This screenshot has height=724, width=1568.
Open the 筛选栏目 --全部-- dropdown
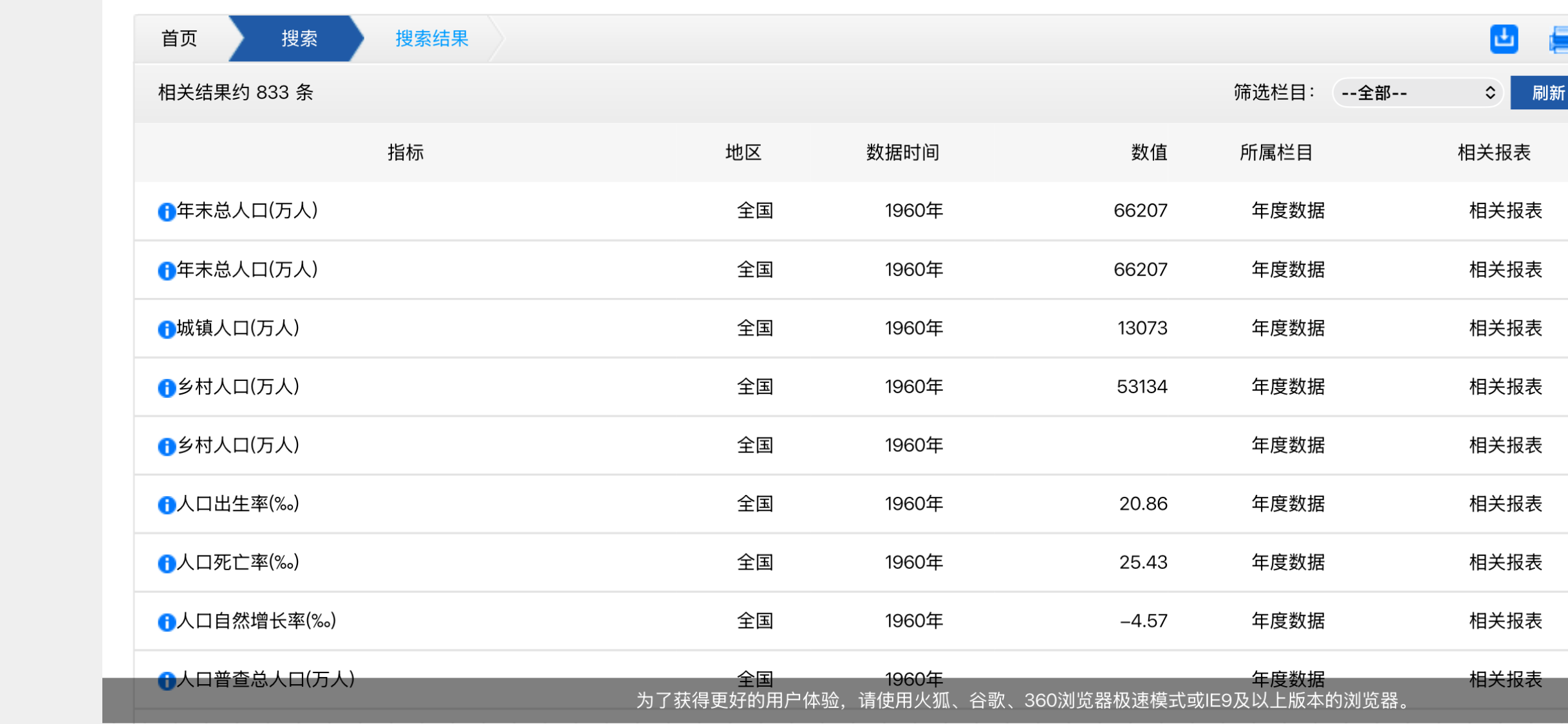coord(1417,93)
